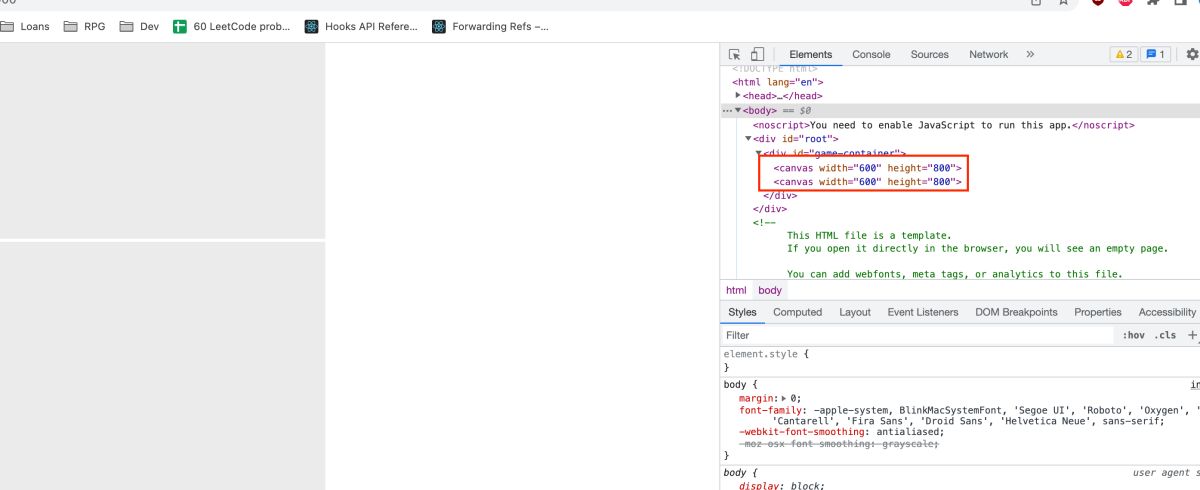Open the Accessibility pane tab
The width and height of the screenshot is (1200, 490).
coord(1167,312)
